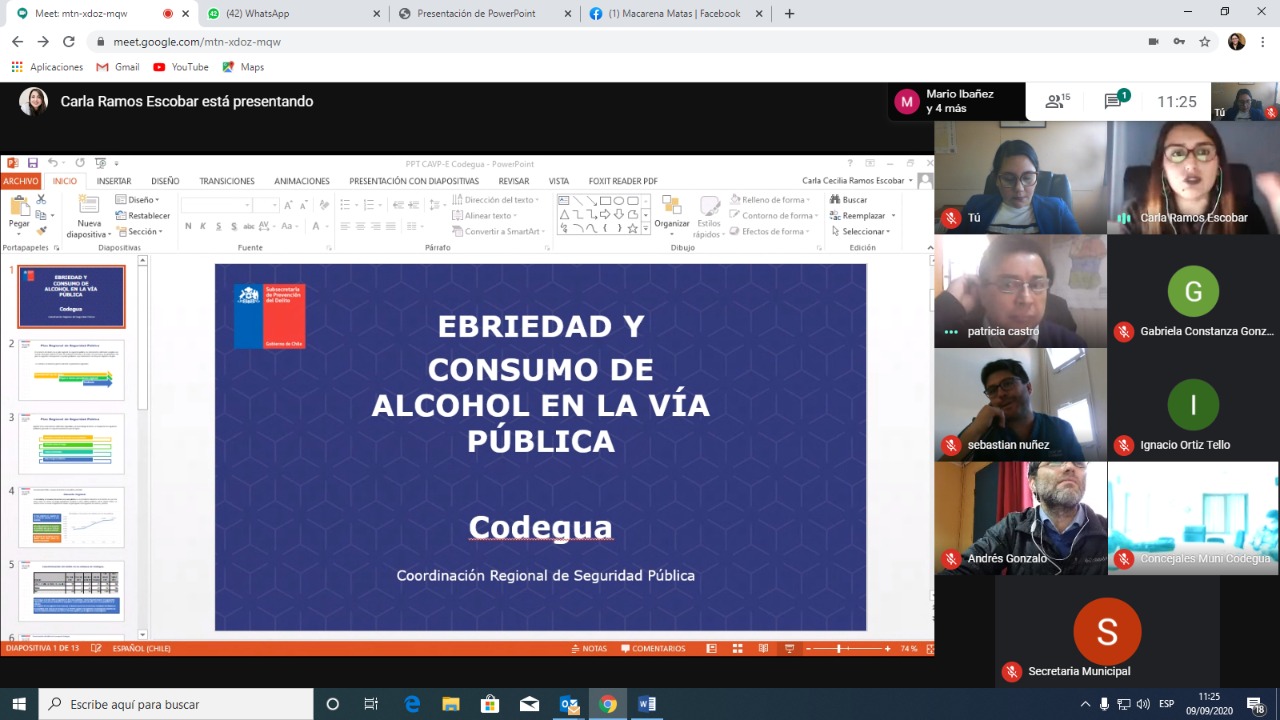
Task: Toggle italic K formatting button
Action: [203, 227]
